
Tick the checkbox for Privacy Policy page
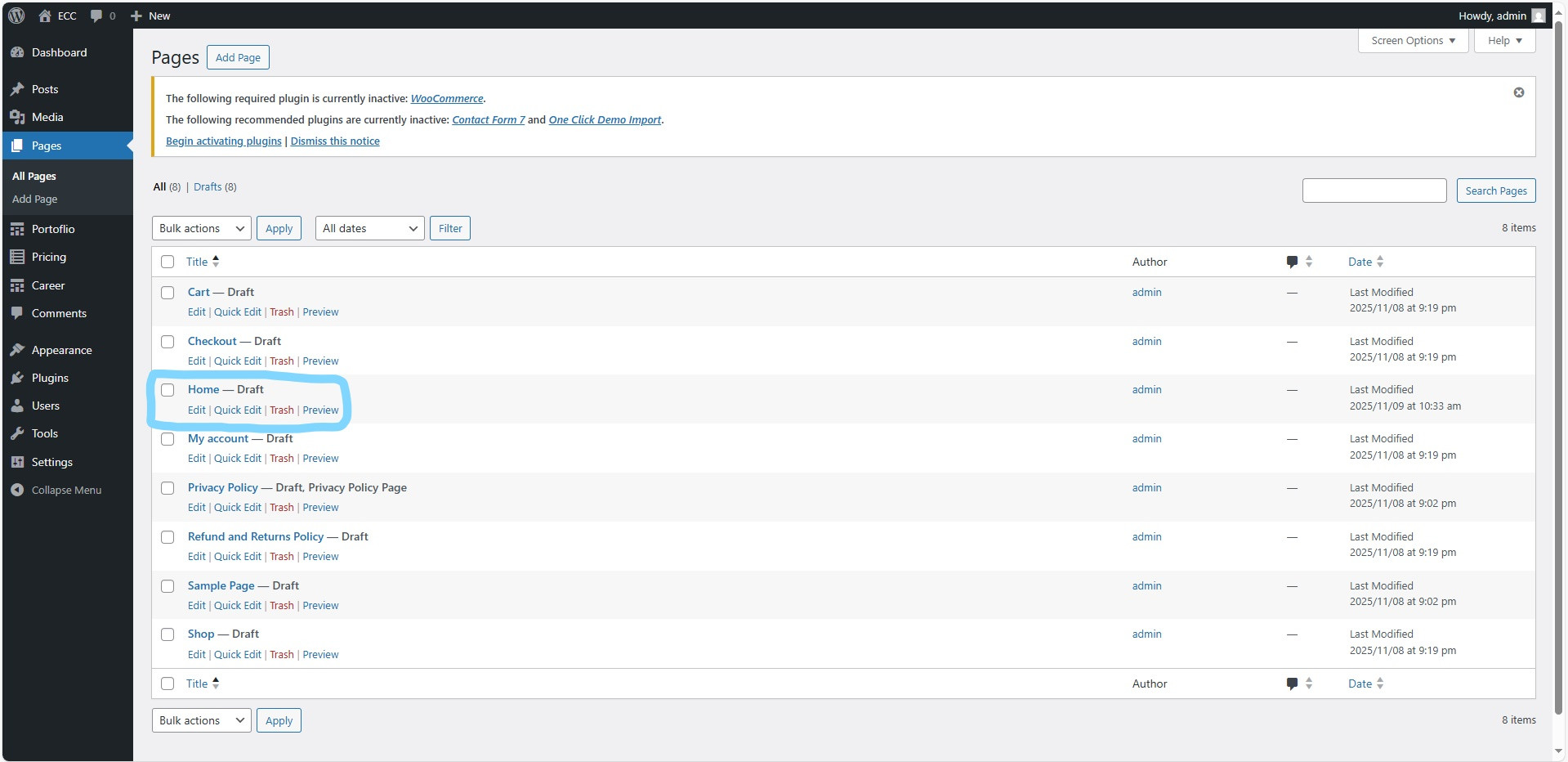168,488
